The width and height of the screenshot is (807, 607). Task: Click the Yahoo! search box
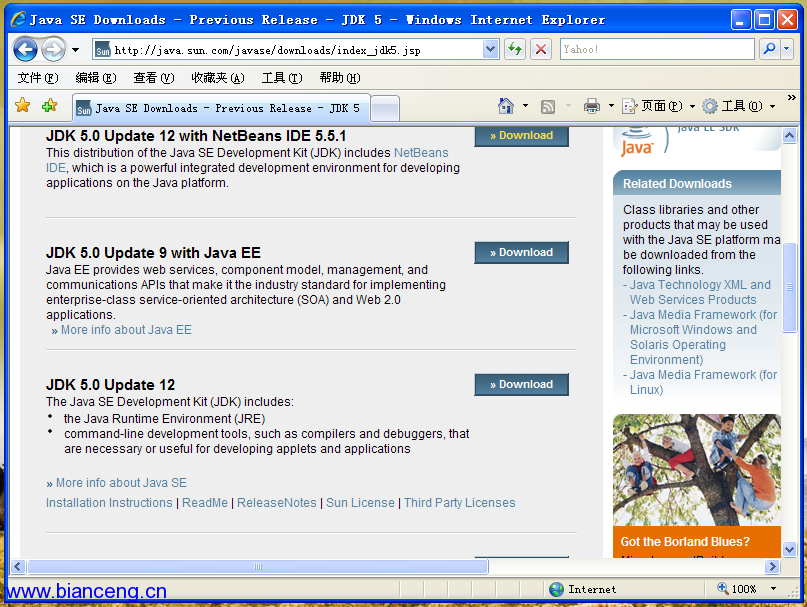[x=657, y=49]
